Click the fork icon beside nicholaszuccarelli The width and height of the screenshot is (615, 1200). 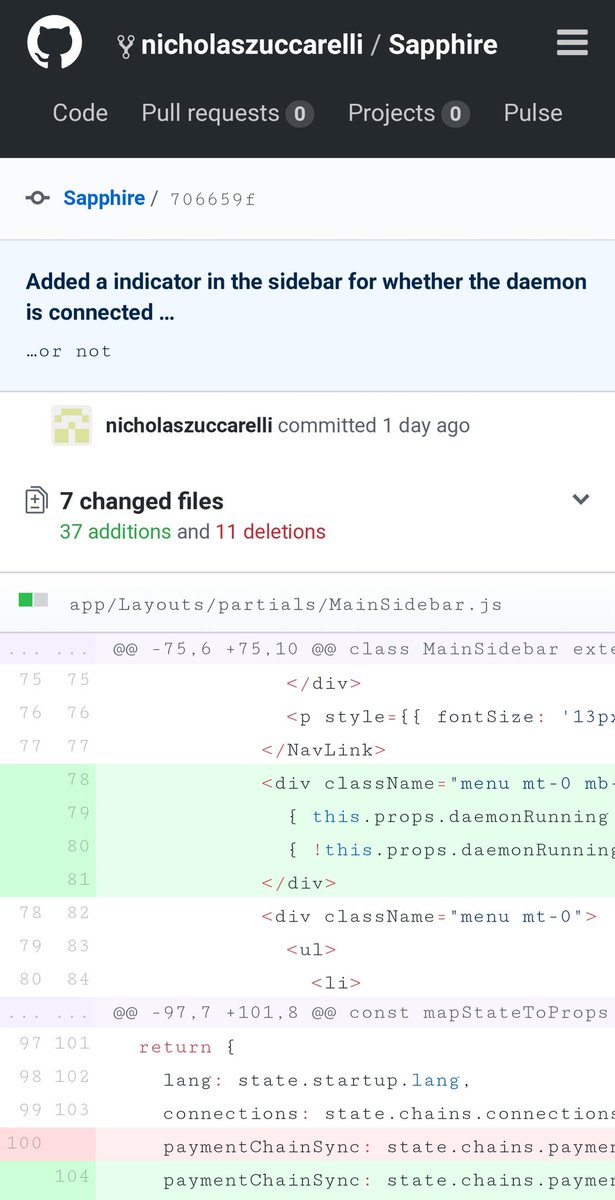tap(125, 45)
